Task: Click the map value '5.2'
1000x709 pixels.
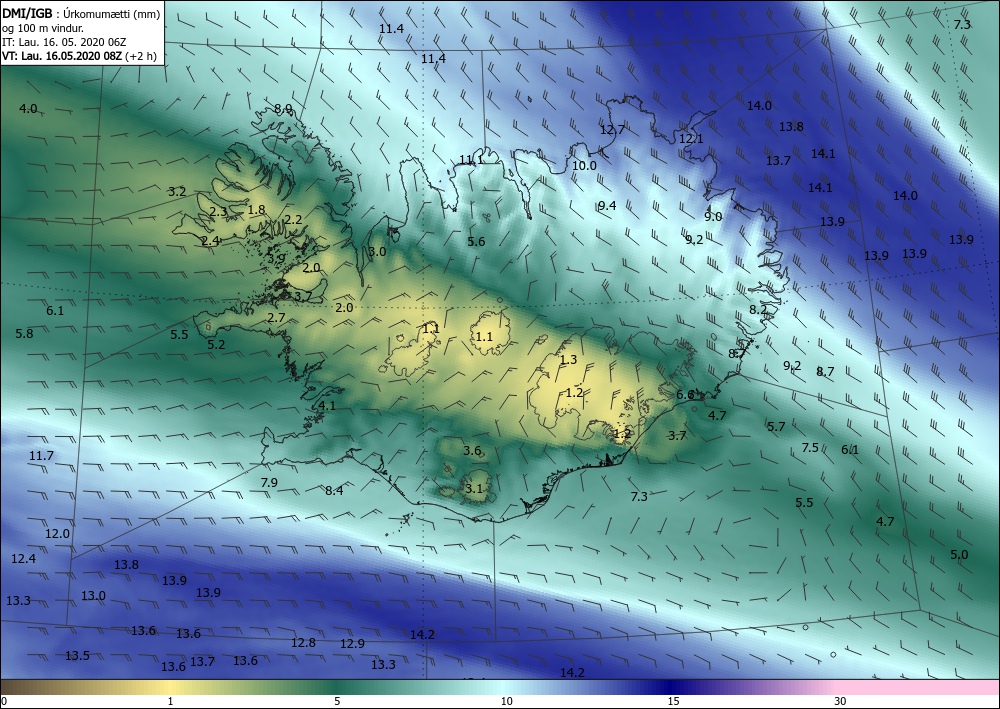Action: point(216,344)
